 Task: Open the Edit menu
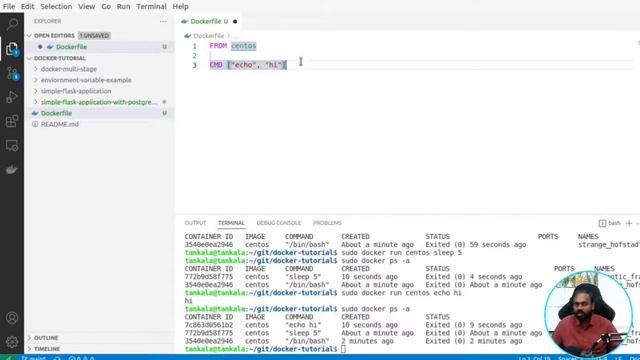tap(27, 7)
